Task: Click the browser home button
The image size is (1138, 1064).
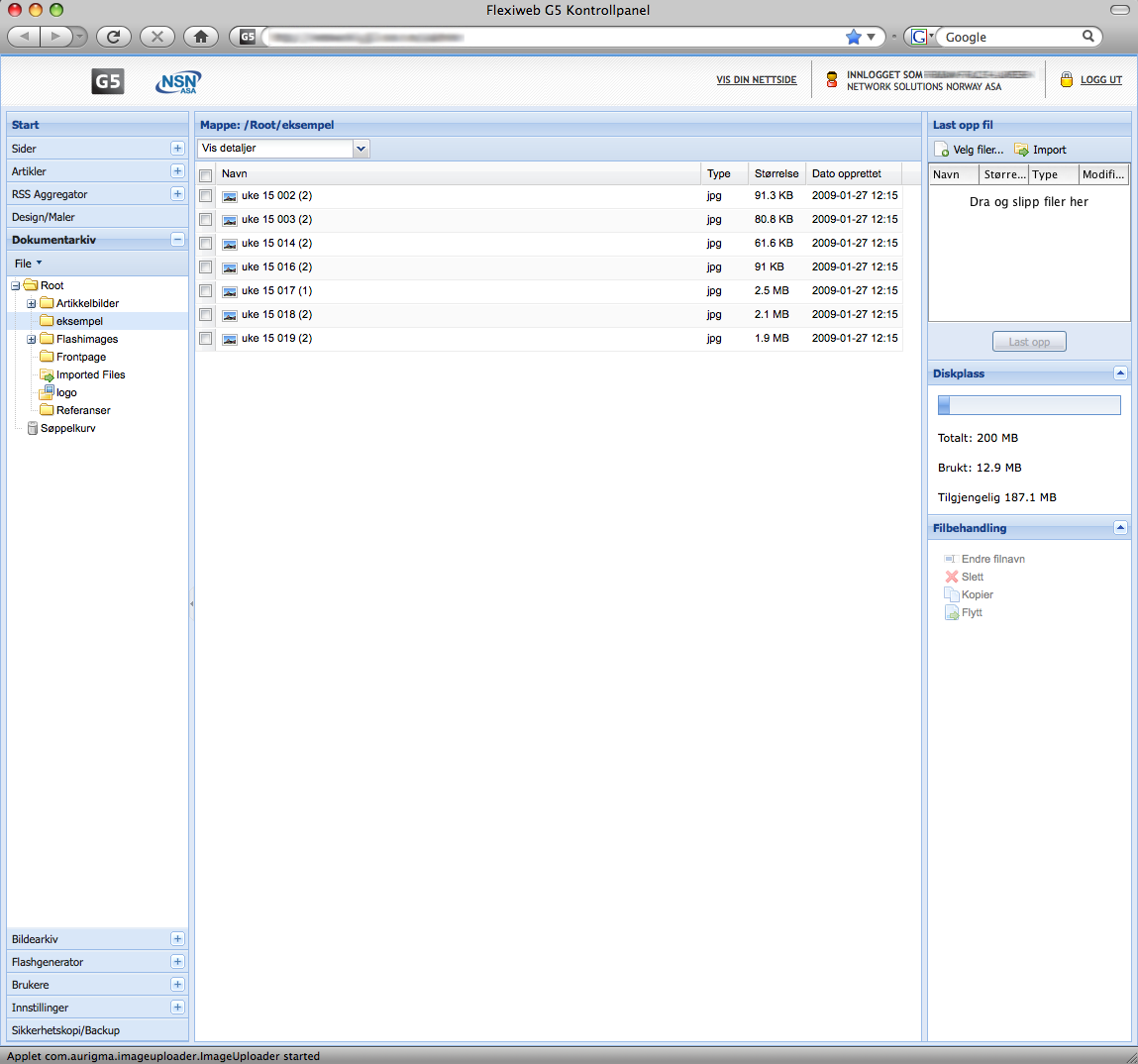Action: point(201,37)
